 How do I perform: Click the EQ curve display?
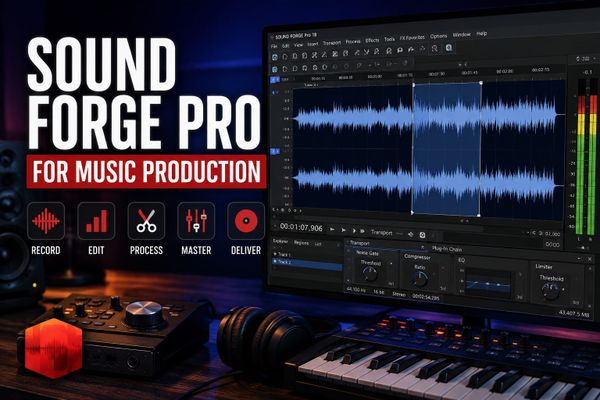click(x=488, y=284)
